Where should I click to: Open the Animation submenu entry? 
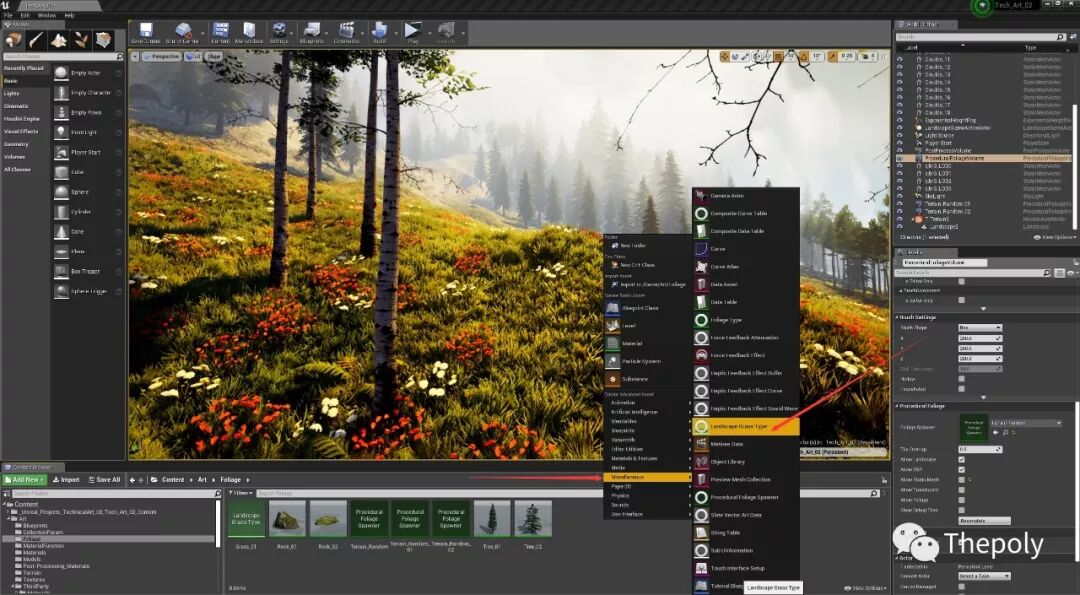click(647, 402)
